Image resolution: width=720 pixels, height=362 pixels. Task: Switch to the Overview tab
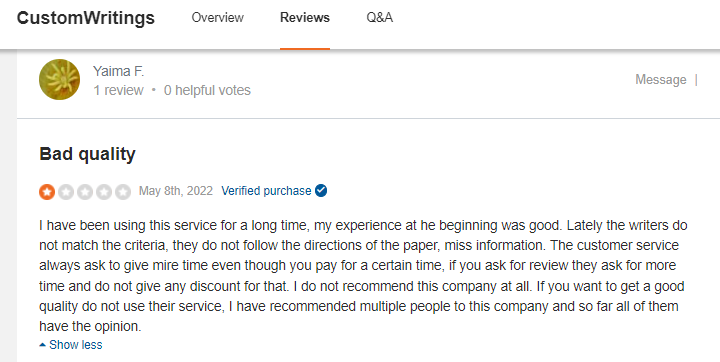click(x=218, y=17)
